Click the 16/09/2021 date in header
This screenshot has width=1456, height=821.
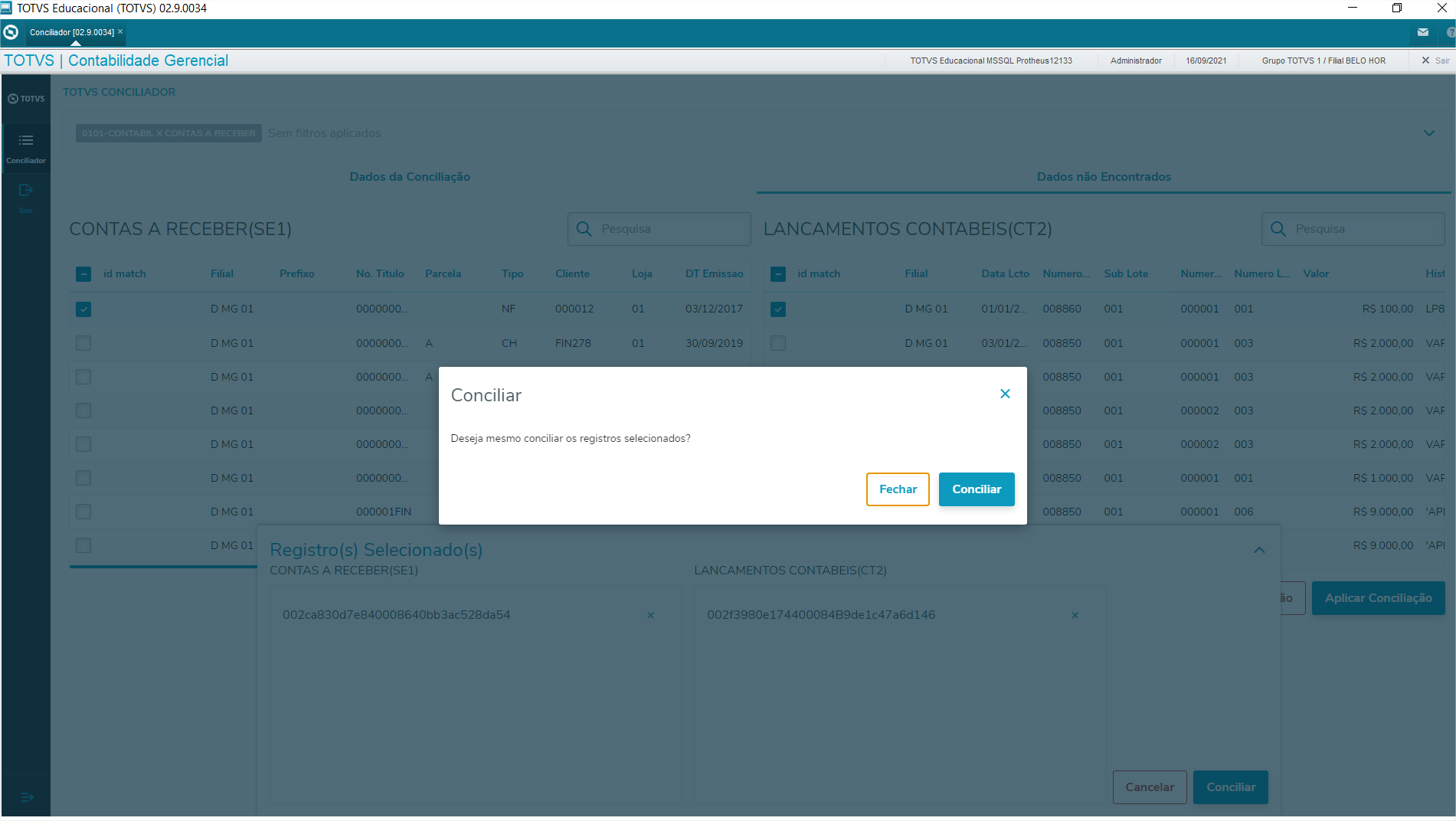coord(1206,61)
